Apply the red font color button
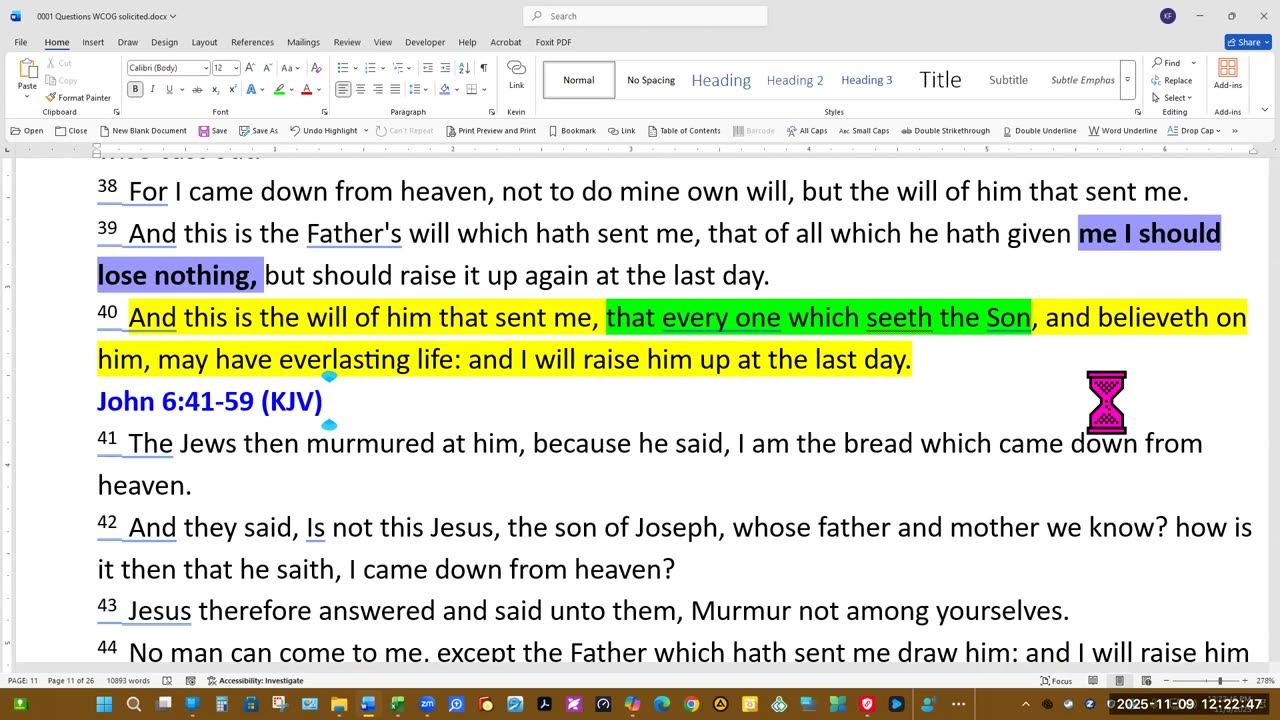Viewport: 1280px width, 720px height. [x=306, y=90]
